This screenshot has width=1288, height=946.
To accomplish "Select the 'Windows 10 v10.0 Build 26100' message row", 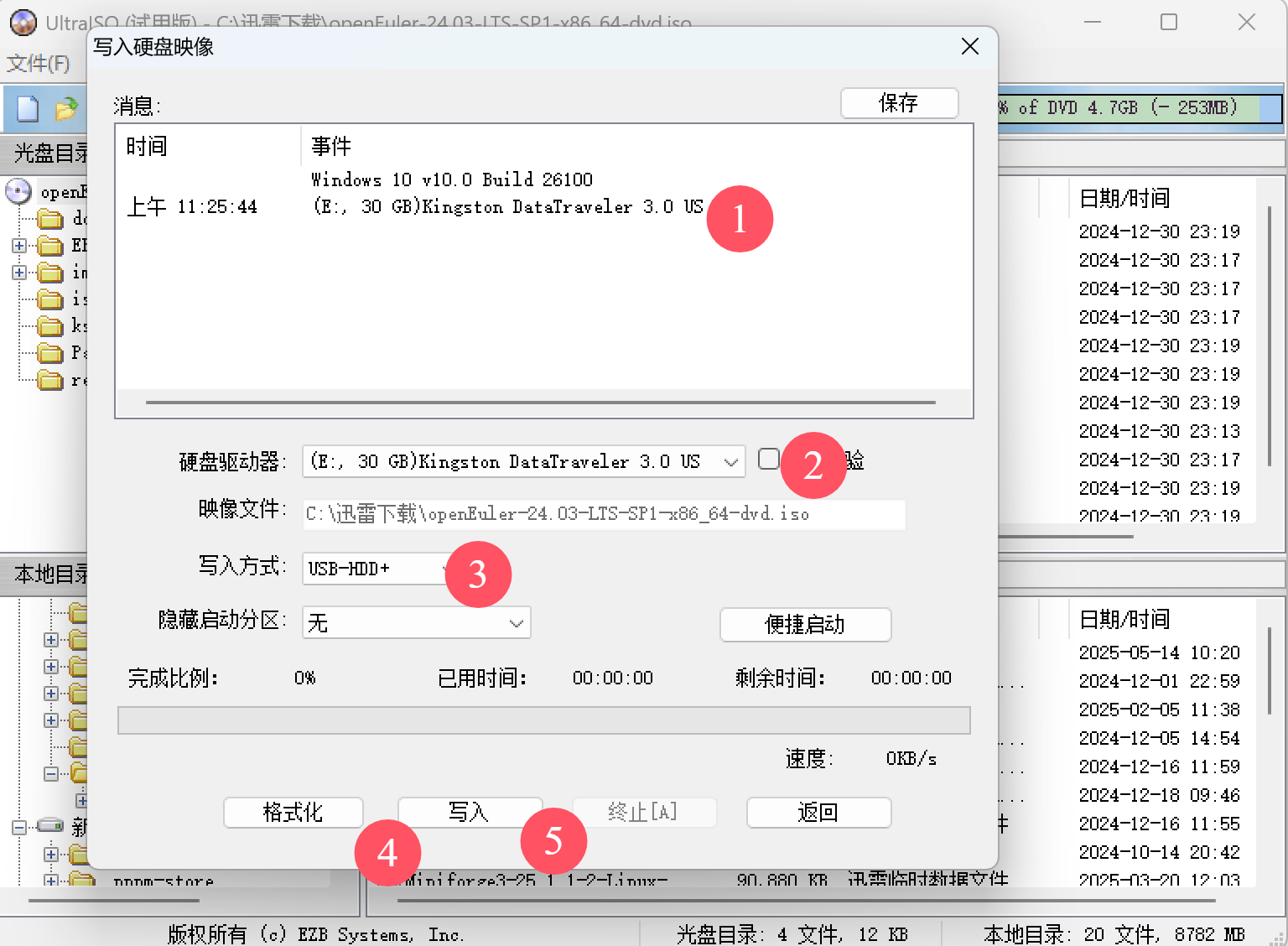I will 452,179.
